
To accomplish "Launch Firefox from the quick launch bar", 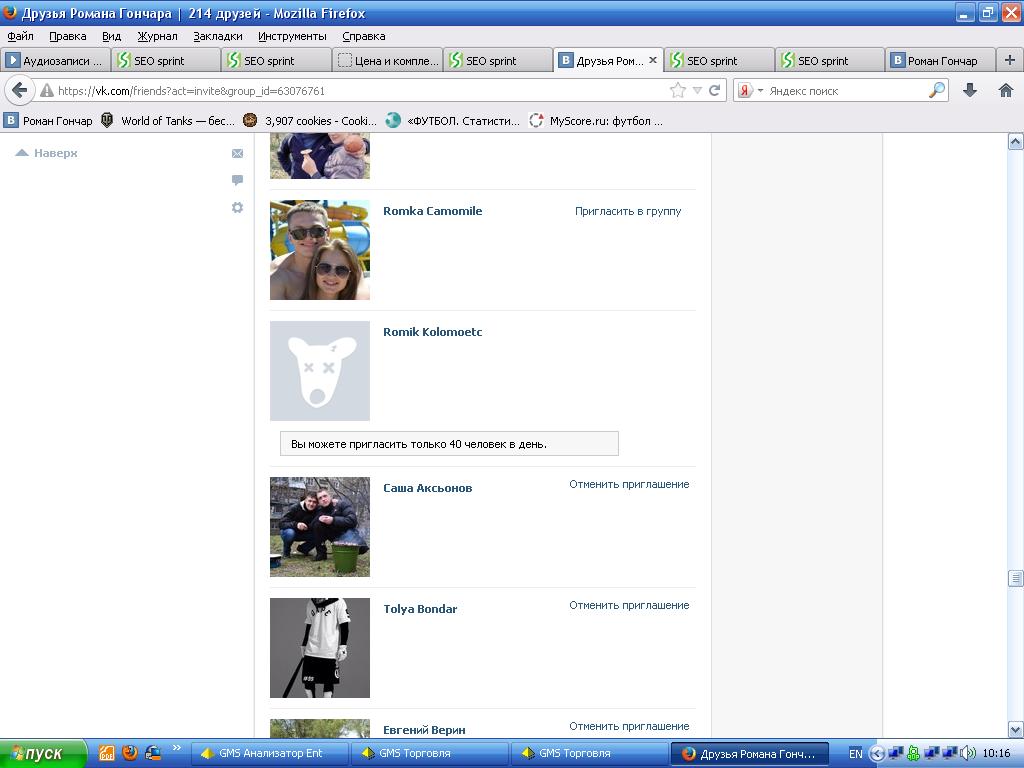I will coord(129,753).
